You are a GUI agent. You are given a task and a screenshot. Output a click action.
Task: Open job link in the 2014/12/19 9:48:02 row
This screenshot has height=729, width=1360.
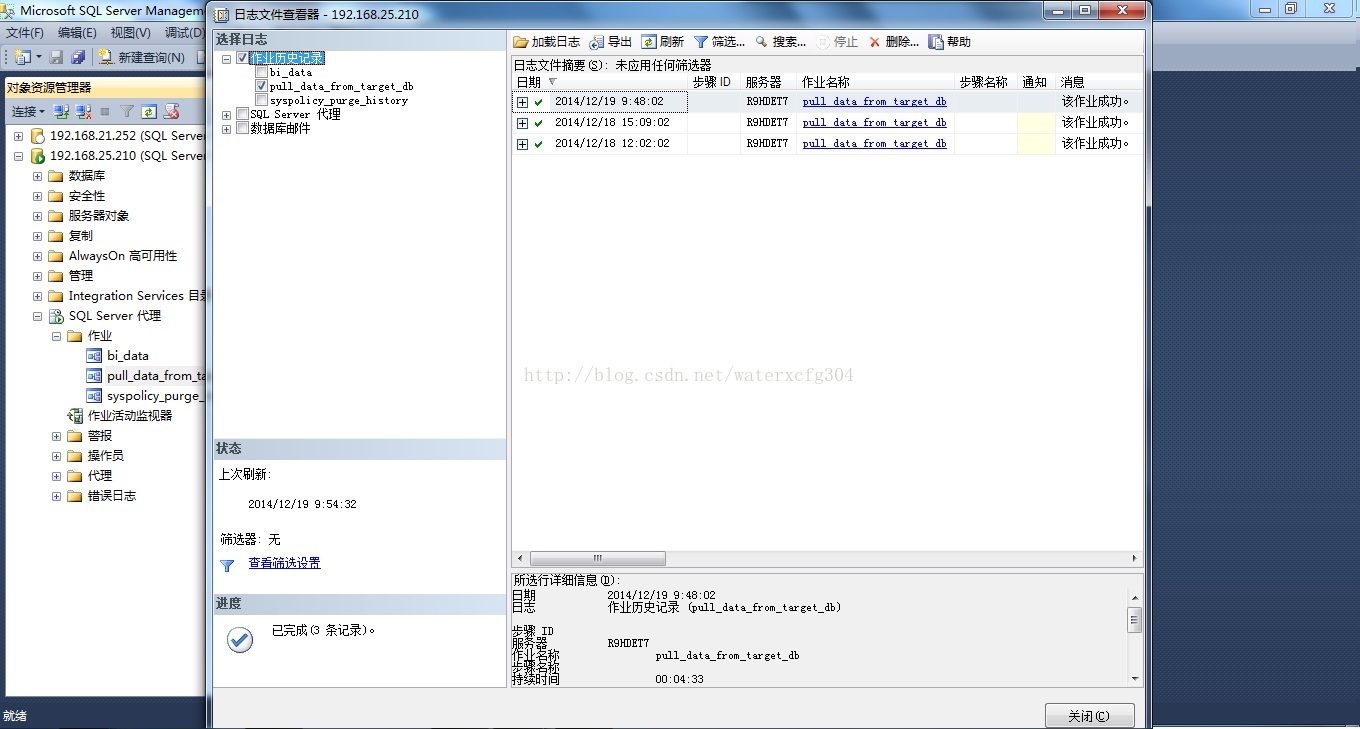point(874,102)
